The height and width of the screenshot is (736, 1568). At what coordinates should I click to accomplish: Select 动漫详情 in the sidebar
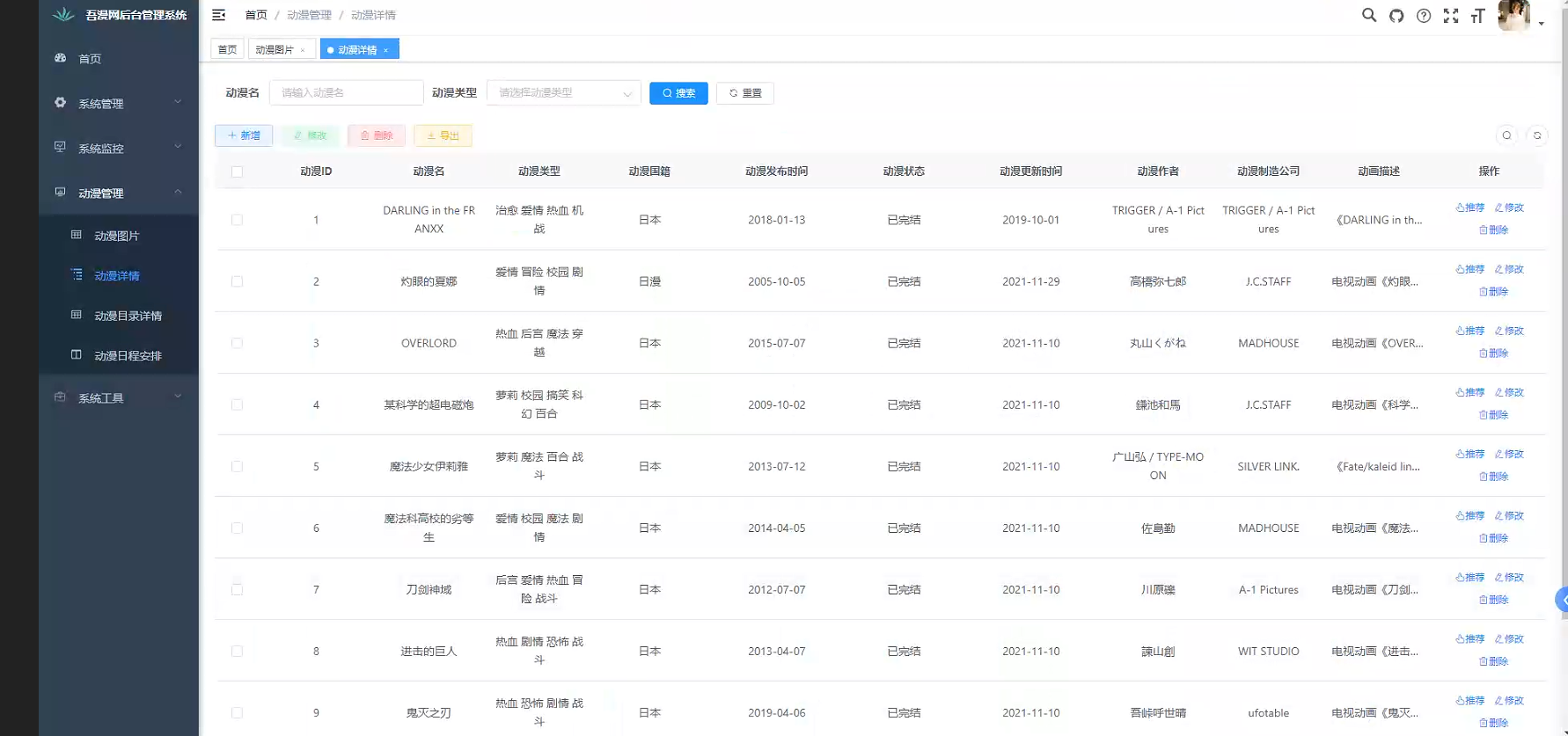119,275
